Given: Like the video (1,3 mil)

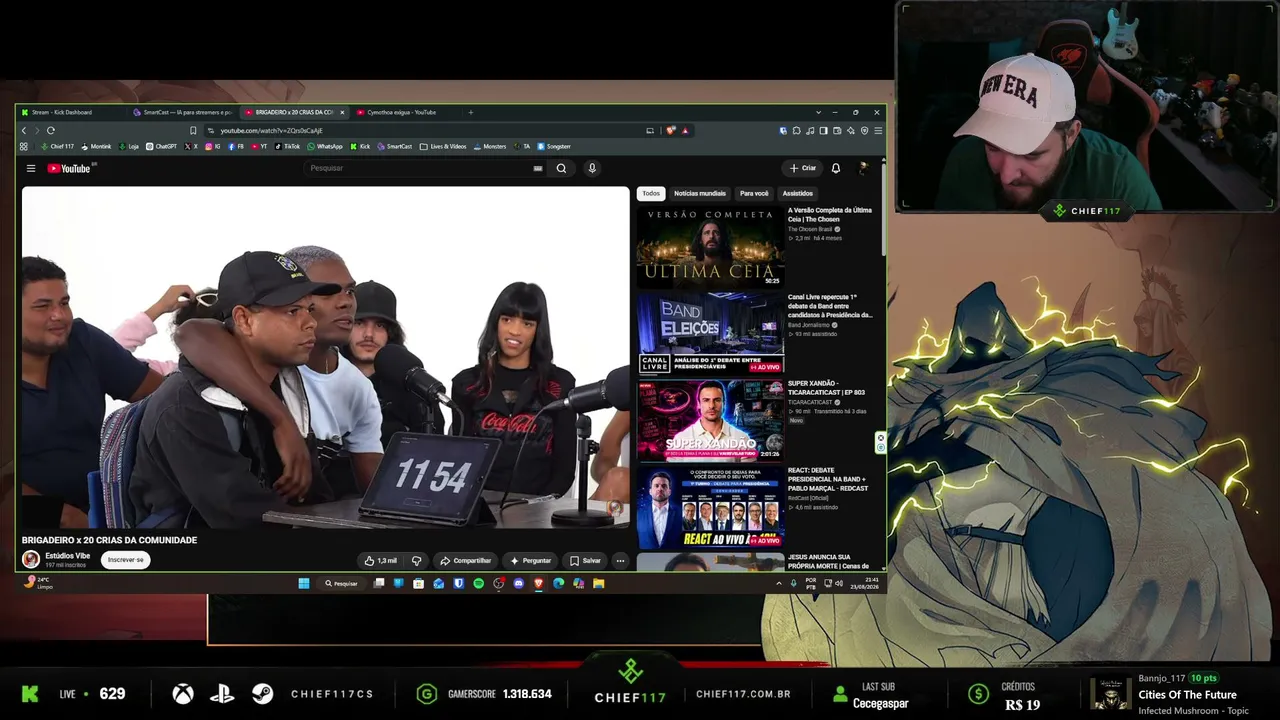Looking at the screenshot, I should pos(380,561).
